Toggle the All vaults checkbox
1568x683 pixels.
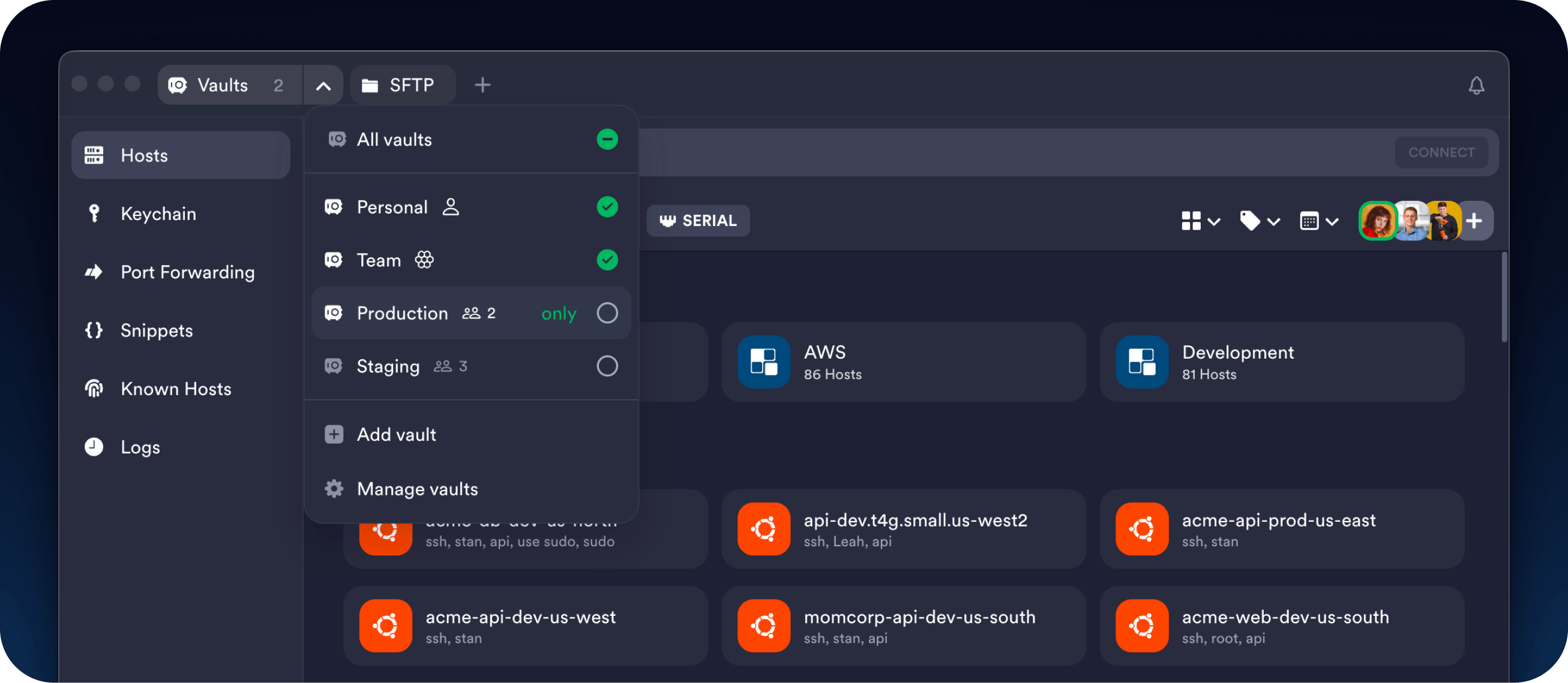point(606,139)
